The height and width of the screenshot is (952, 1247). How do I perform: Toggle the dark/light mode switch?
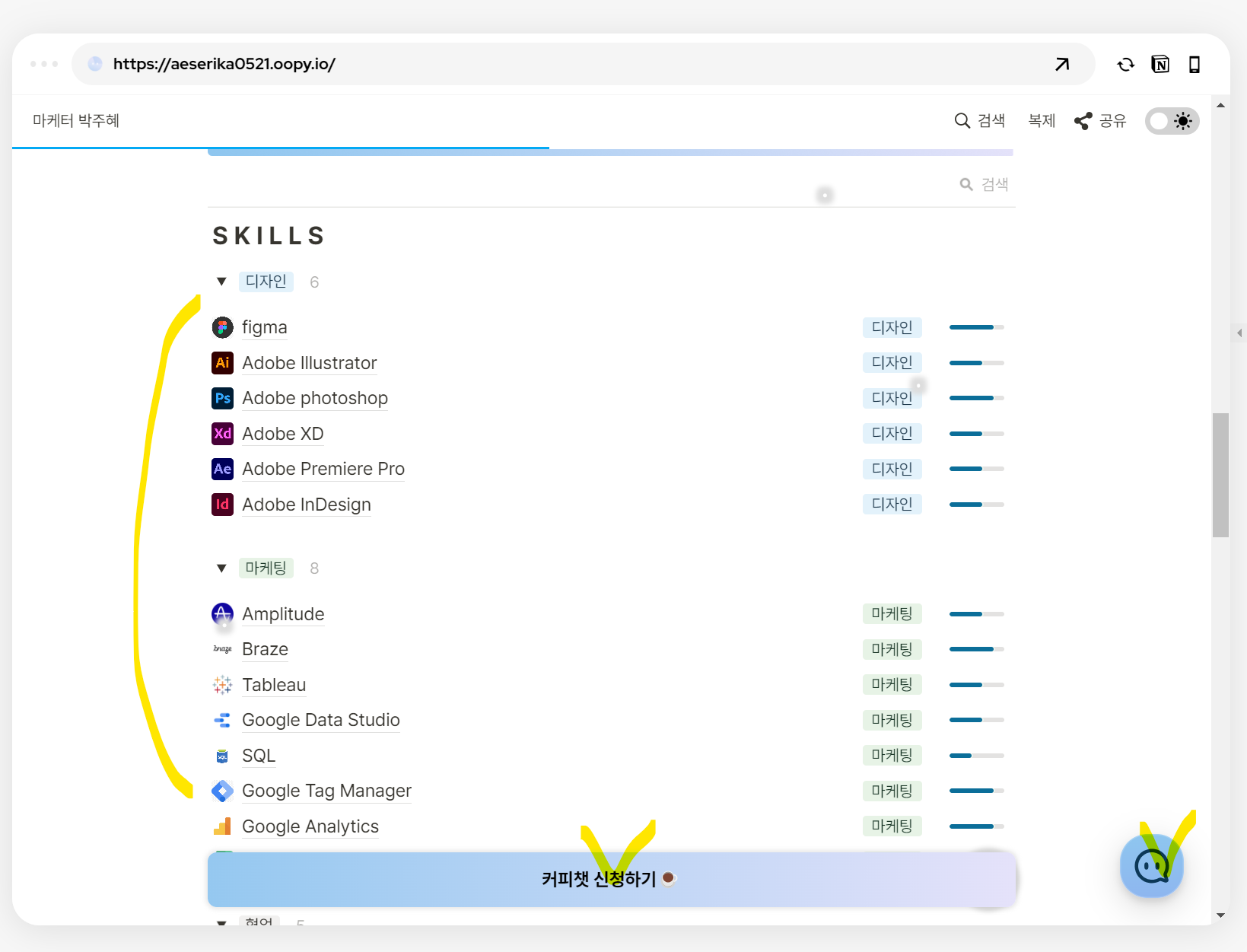tap(1172, 121)
